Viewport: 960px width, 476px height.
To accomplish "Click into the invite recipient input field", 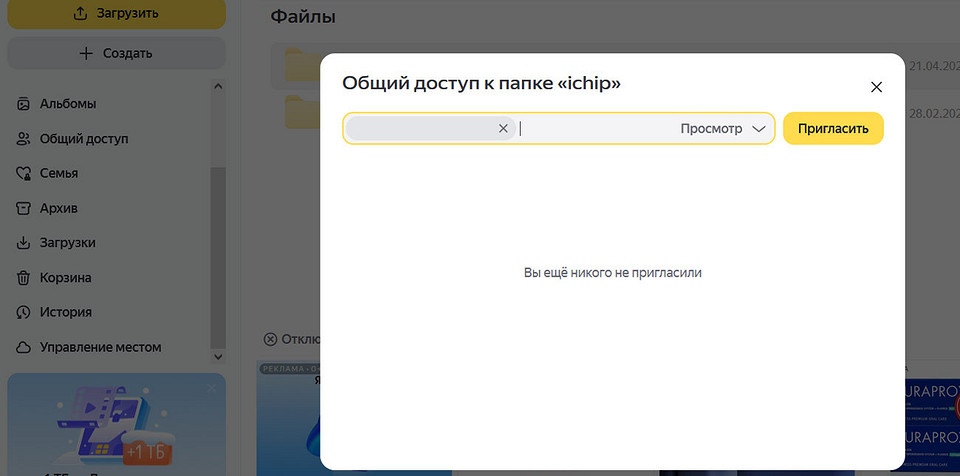I will click(595, 129).
